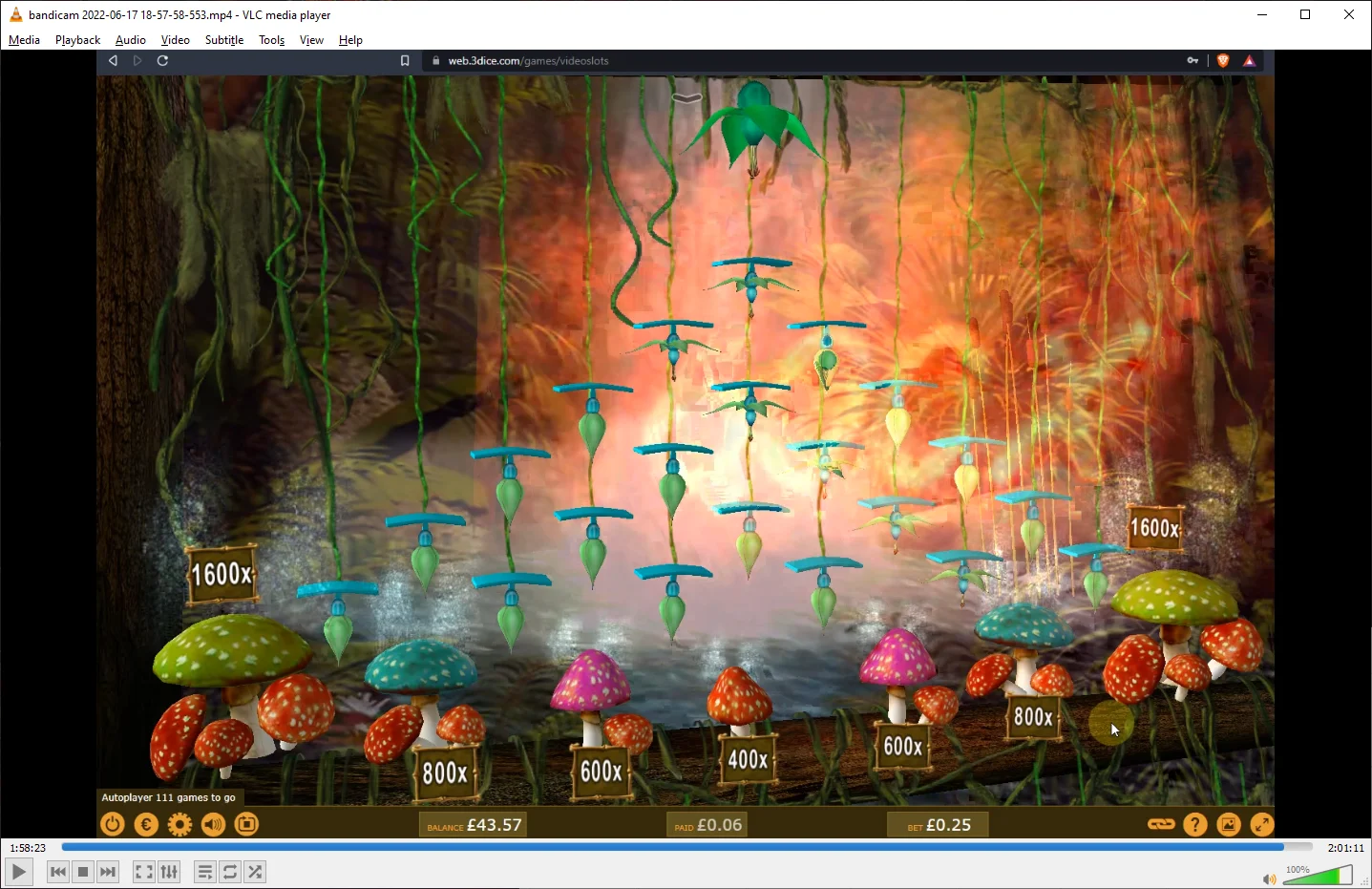Screen dimensions: 1372x889
Task: Open game settings gear icon
Action: point(179,824)
